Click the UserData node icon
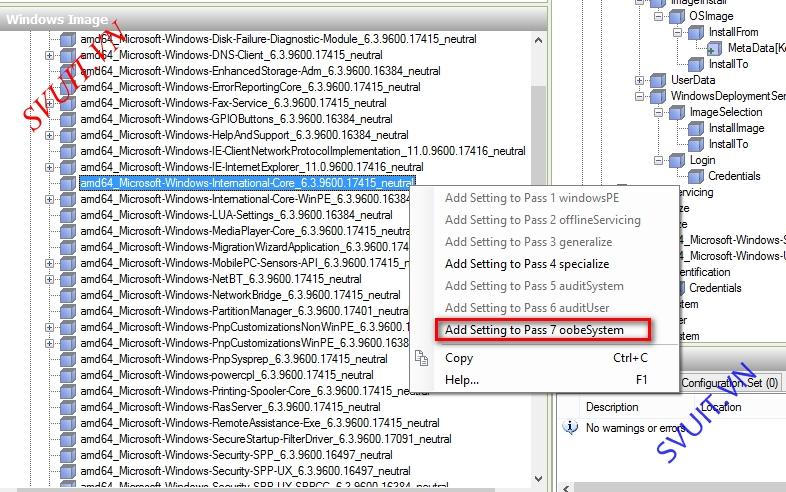This screenshot has height=492, width=786. click(658, 80)
